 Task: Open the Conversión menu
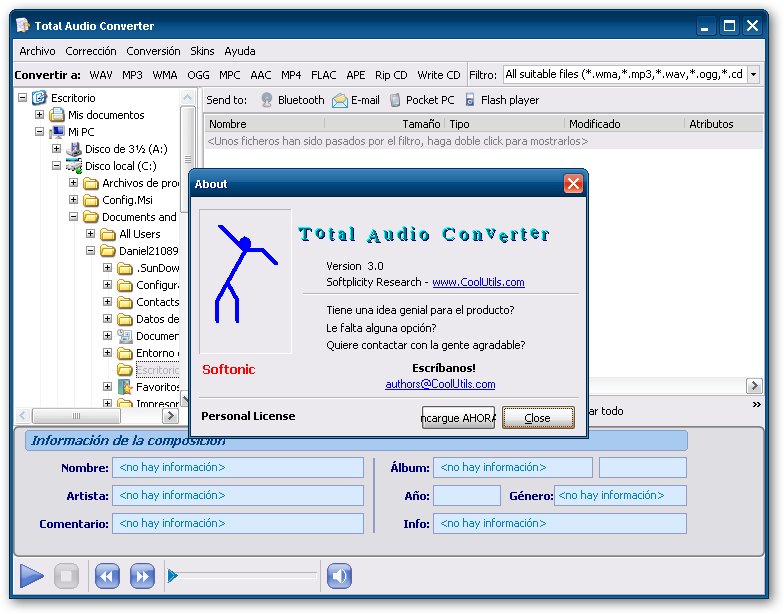click(x=153, y=51)
